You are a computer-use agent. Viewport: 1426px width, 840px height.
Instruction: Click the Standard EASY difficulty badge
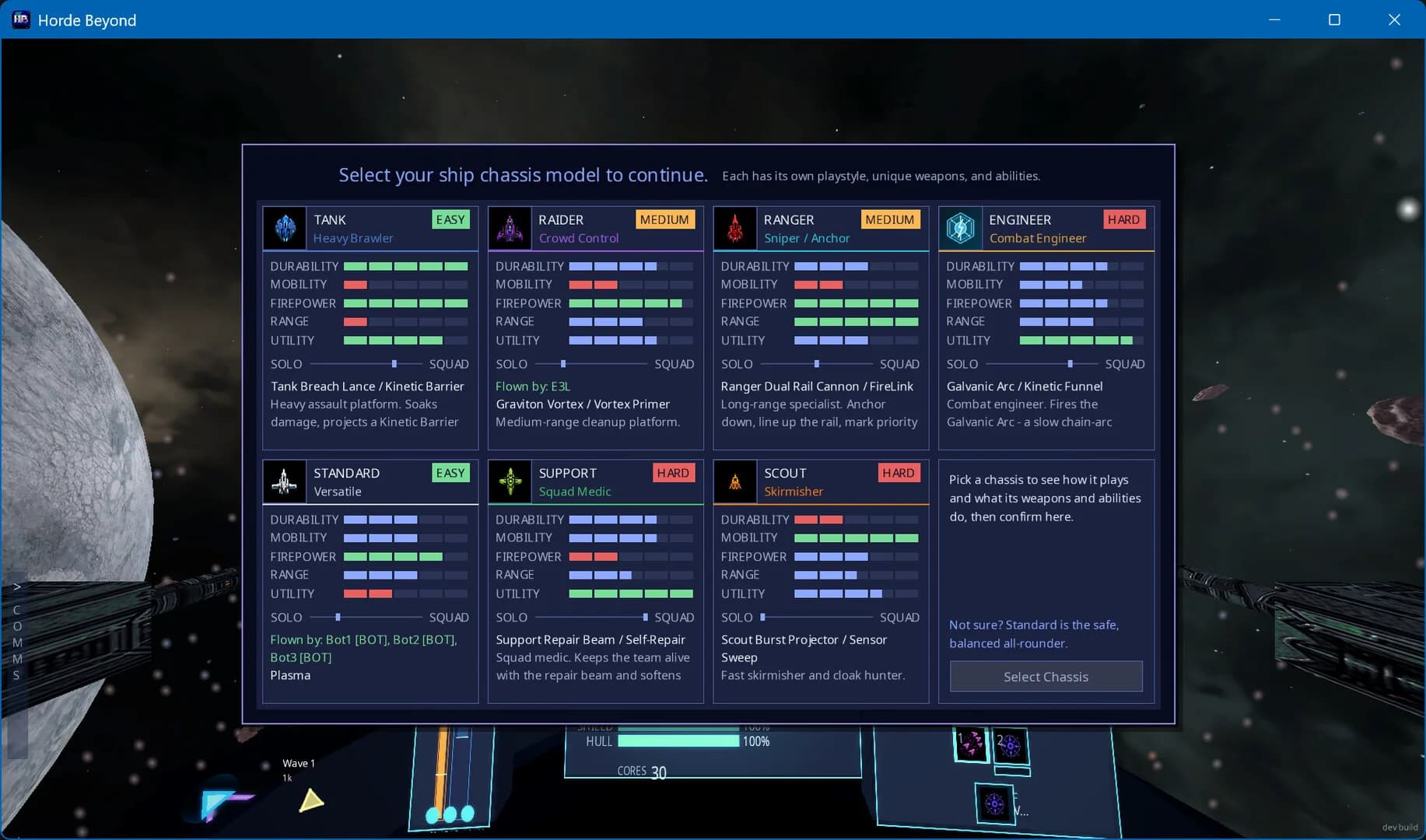pyautogui.click(x=450, y=473)
